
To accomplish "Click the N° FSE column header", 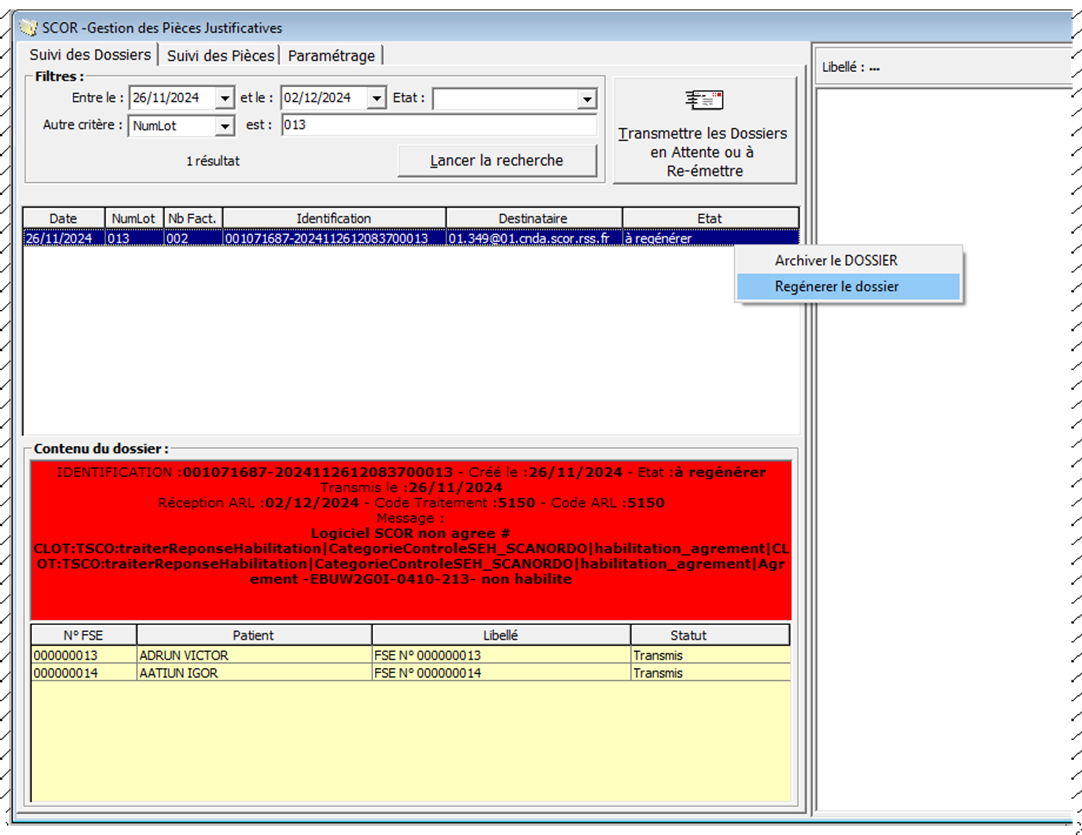I will click(x=83, y=636).
